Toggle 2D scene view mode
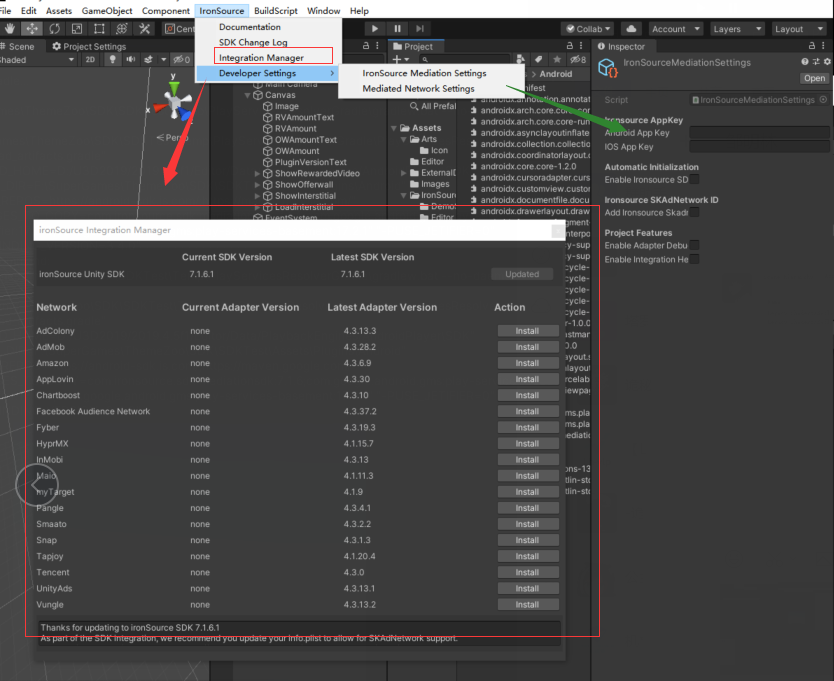This screenshot has height=681, width=834. click(90, 60)
